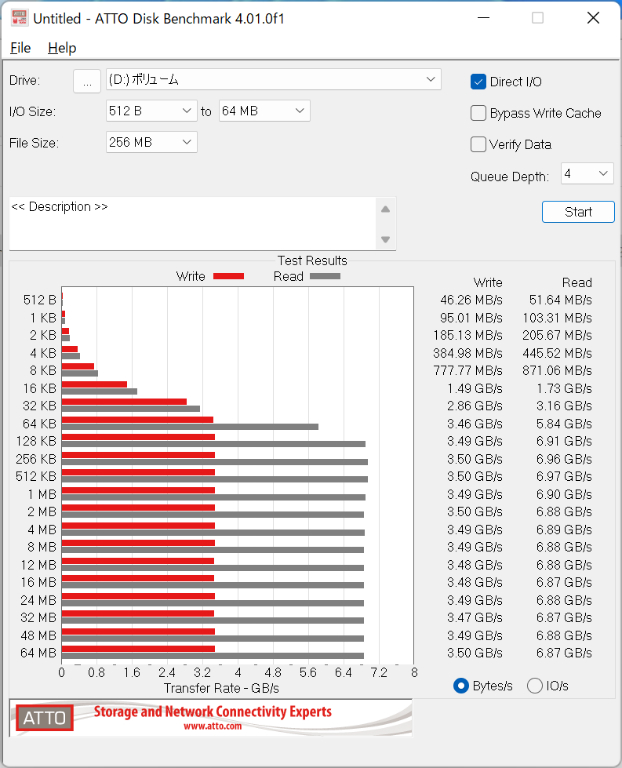622x768 pixels.
Task: Open the Queue Depth dropdown
Action: [x=587, y=174]
